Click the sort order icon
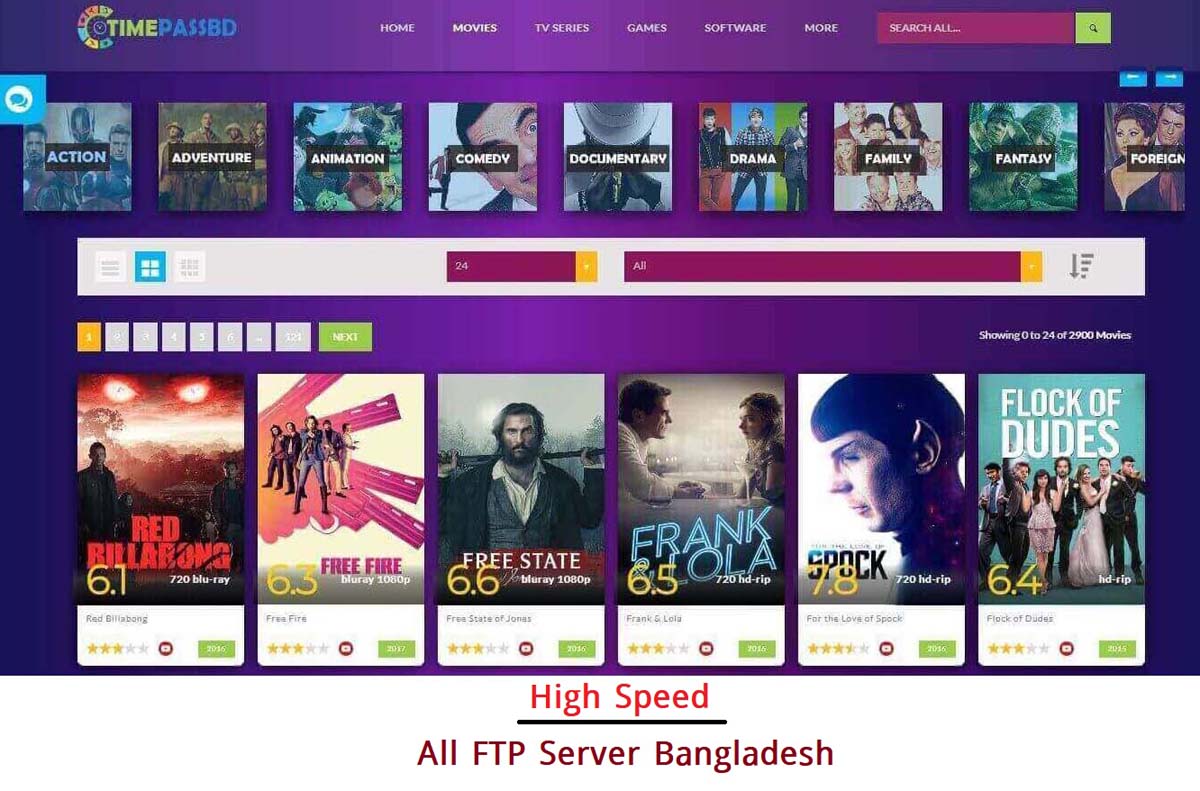 tap(1081, 266)
